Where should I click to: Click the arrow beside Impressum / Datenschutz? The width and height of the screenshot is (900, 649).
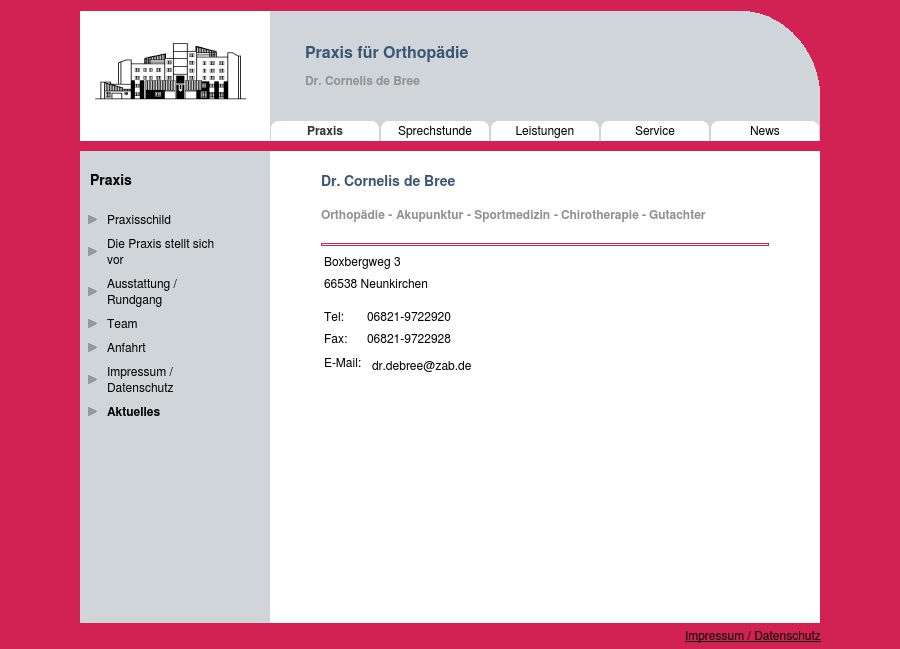pos(93,379)
